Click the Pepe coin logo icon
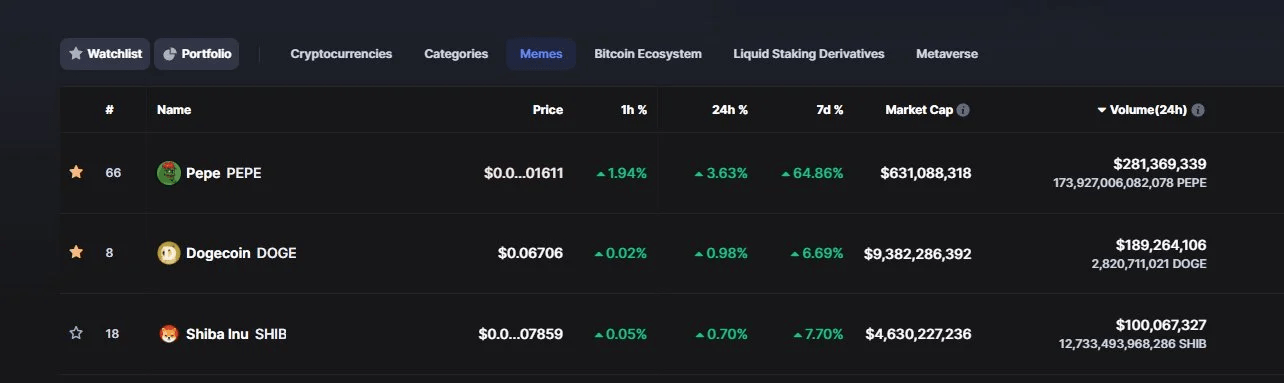Image resolution: width=1284 pixels, height=383 pixels. tap(168, 173)
